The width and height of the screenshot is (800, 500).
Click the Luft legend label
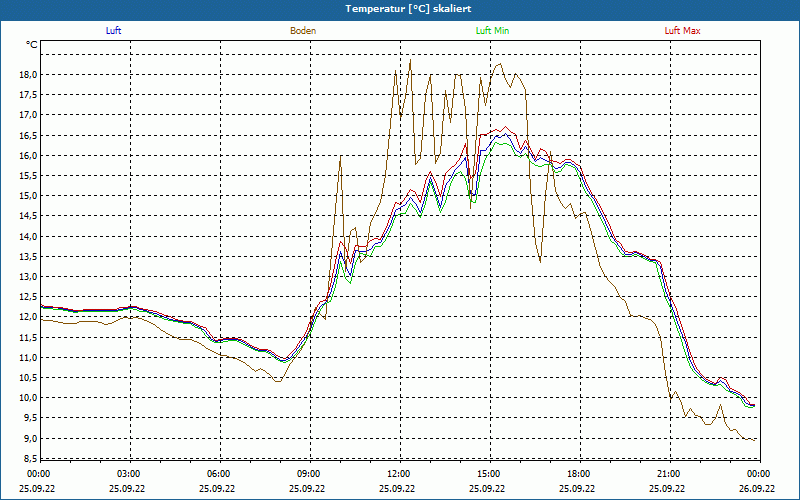(x=113, y=31)
